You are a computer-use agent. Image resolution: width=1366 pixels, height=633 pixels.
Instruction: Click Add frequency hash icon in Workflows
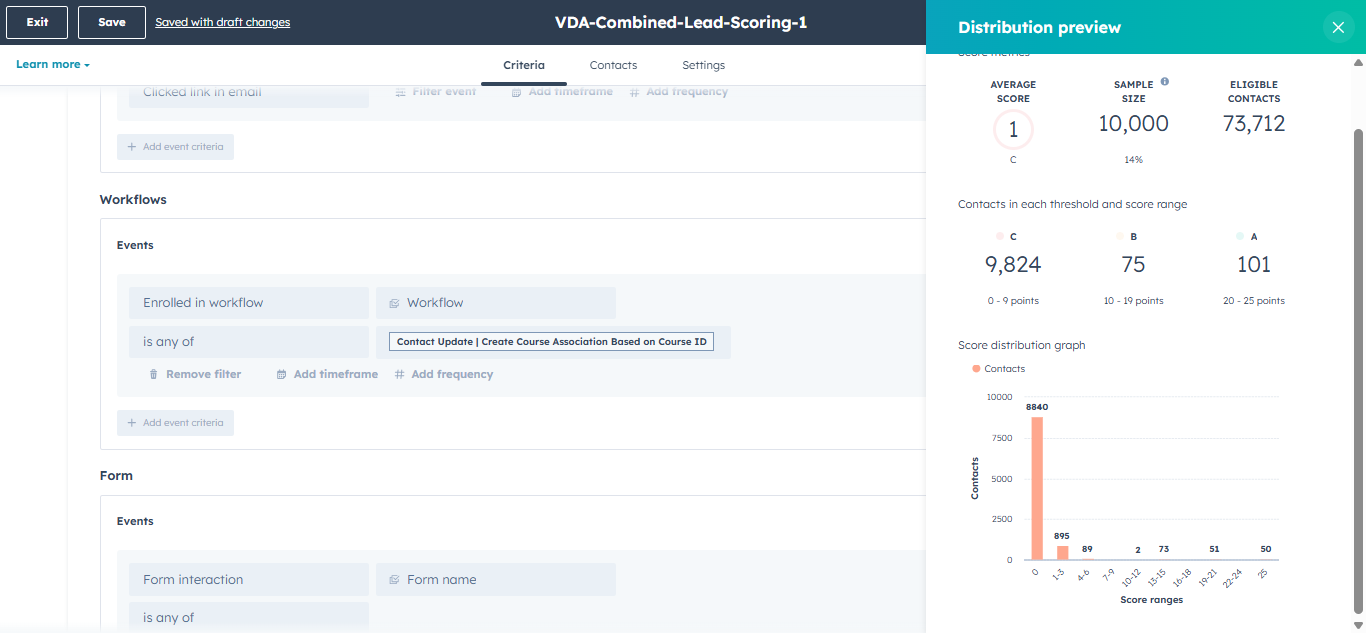[400, 374]
